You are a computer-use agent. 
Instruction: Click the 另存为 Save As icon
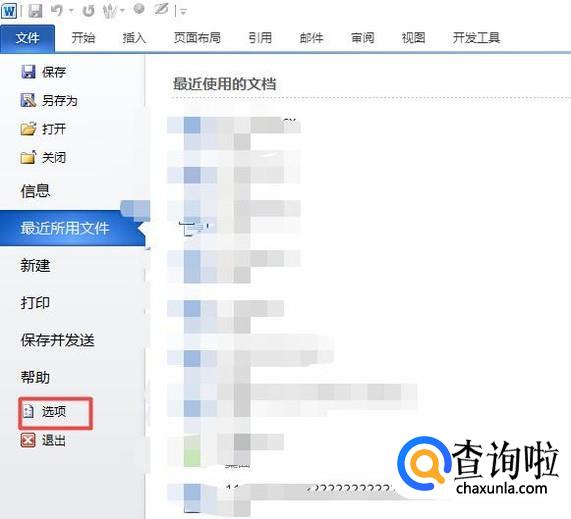[28, 100]
